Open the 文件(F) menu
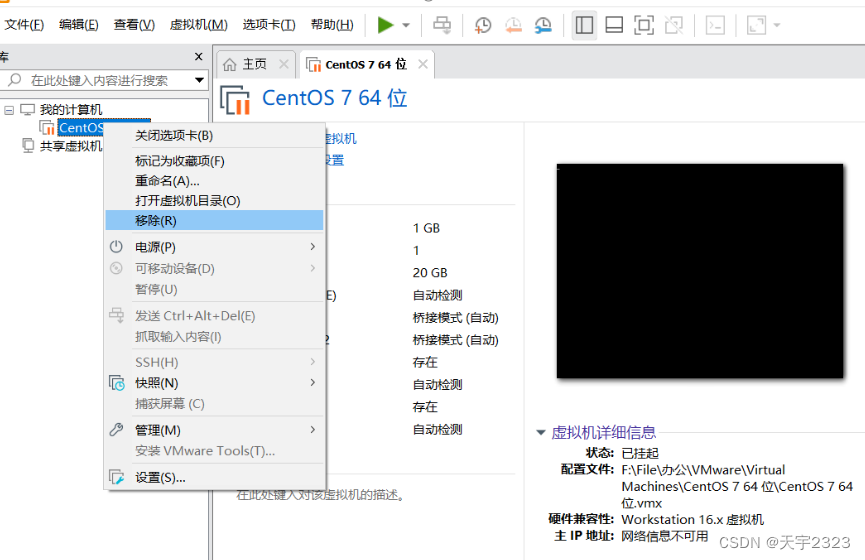This screenshot has width=865, height=560. (x=24, y=25)
